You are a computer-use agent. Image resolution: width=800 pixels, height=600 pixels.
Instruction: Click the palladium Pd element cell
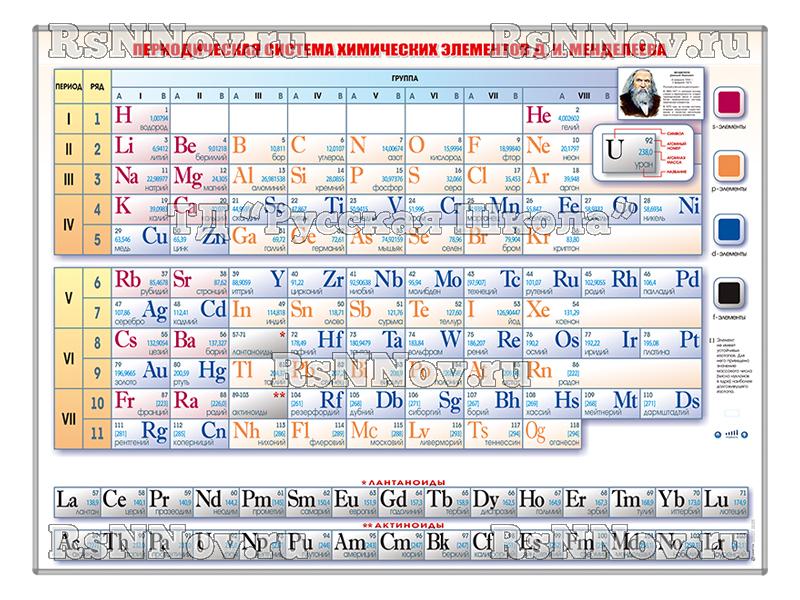point(671,283)
